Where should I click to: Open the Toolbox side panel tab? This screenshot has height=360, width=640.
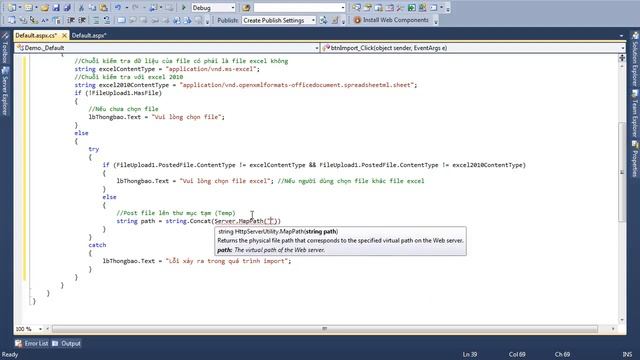5,49
